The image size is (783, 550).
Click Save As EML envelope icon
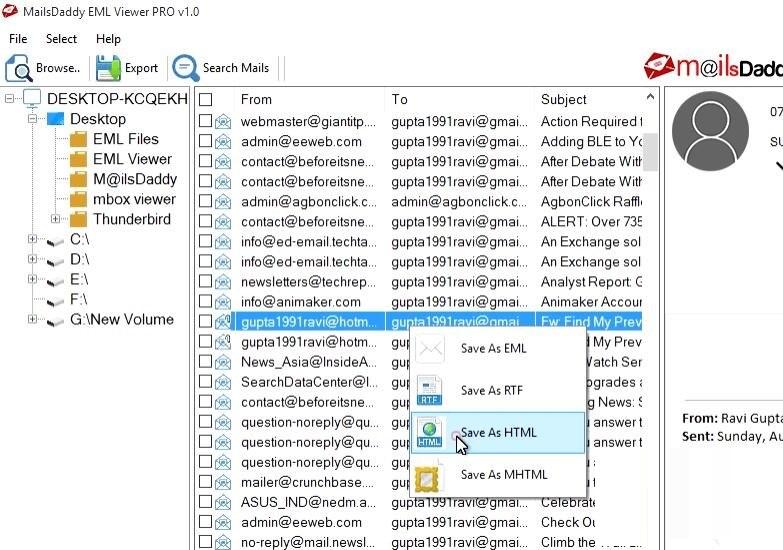(430, 349)
